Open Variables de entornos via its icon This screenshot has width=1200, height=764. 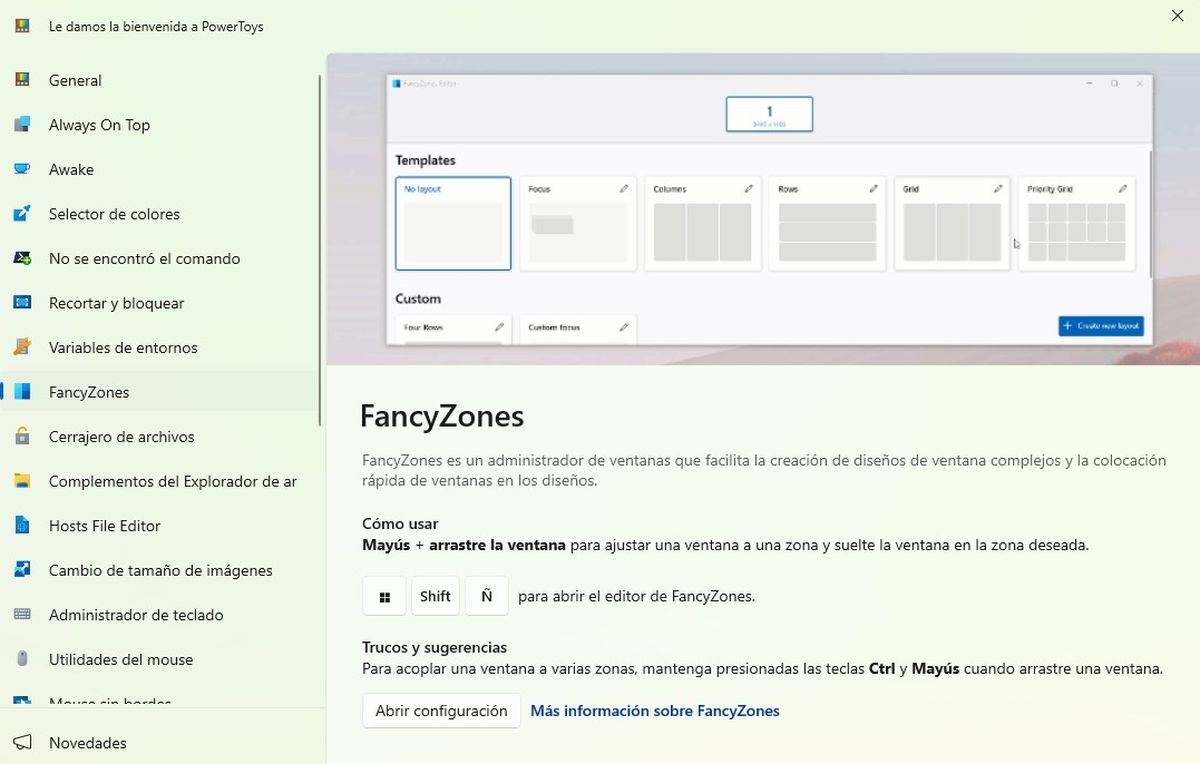[x=22, y=347]
